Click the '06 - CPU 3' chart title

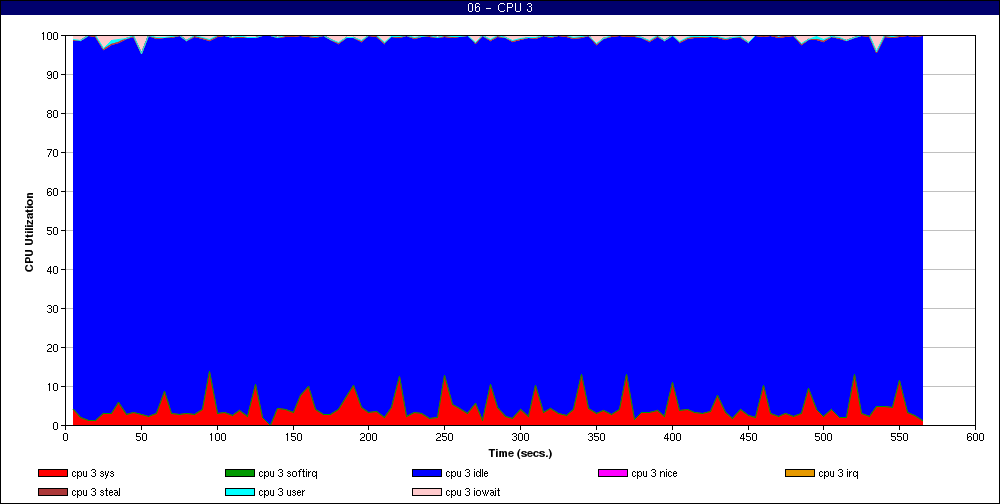click(x=500, y=8)
